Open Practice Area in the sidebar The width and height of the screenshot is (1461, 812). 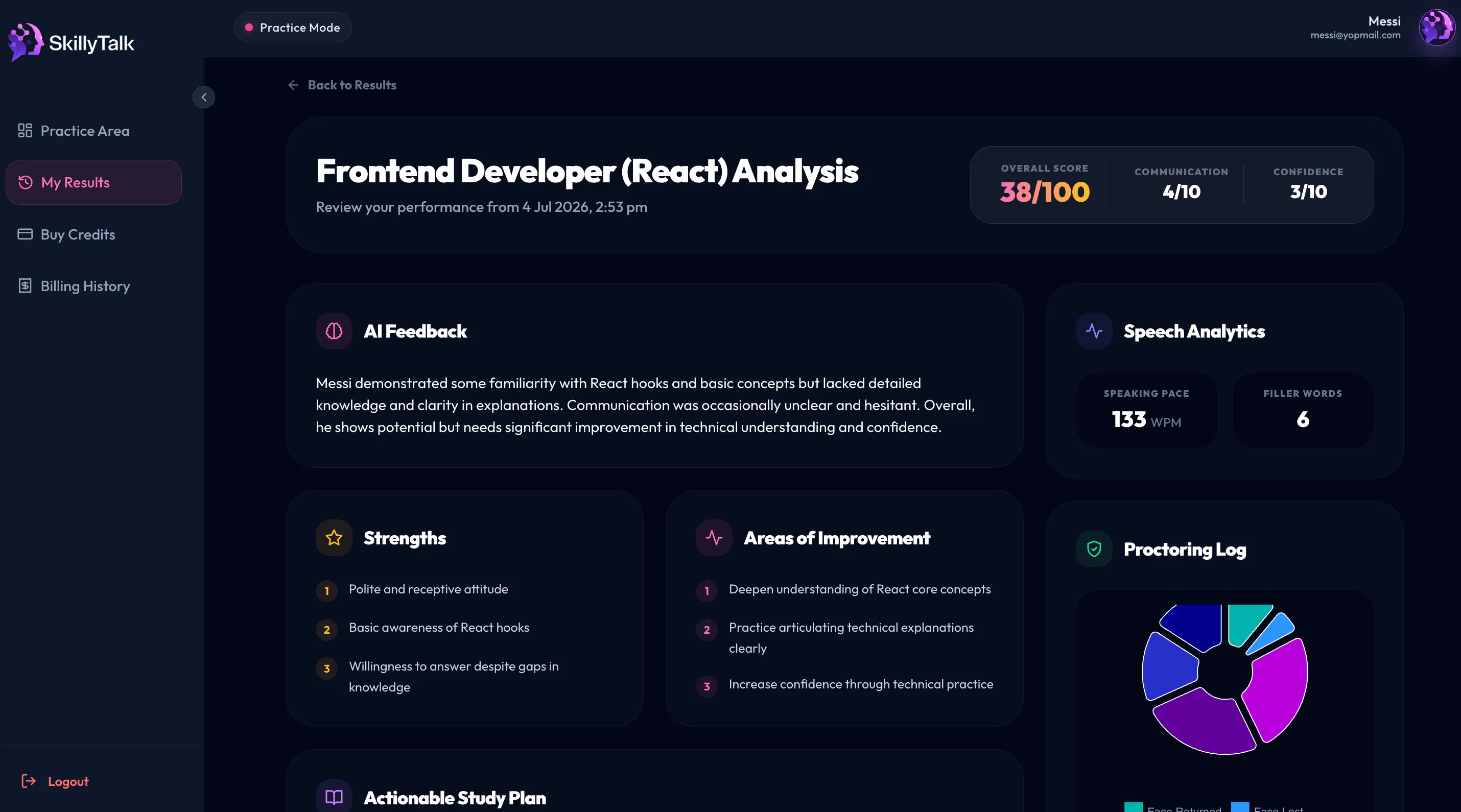point(93,131)
